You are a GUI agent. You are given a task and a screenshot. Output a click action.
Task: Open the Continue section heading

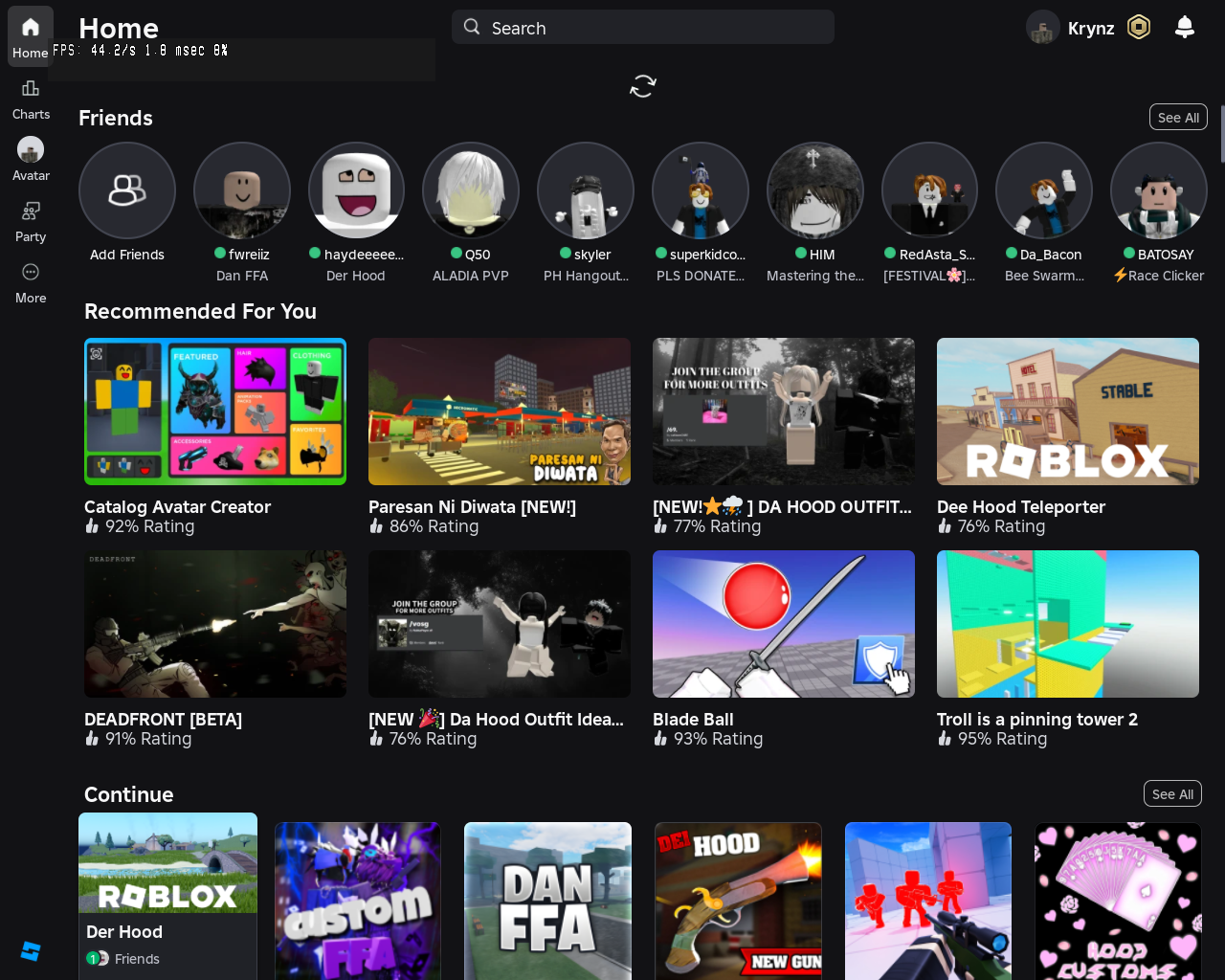[129, 794]
